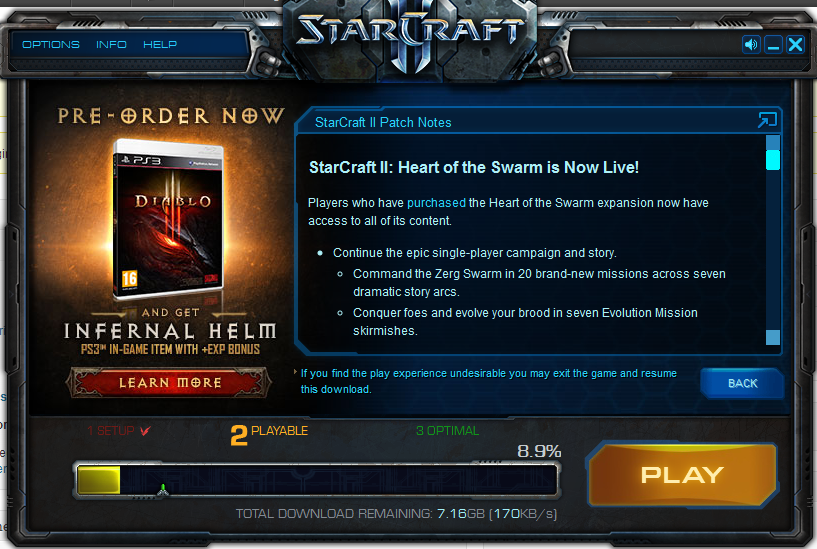This screenshot has height=549, width=817.
Task: Pop out the patch notes panel
Action: [x=767, y=120]
